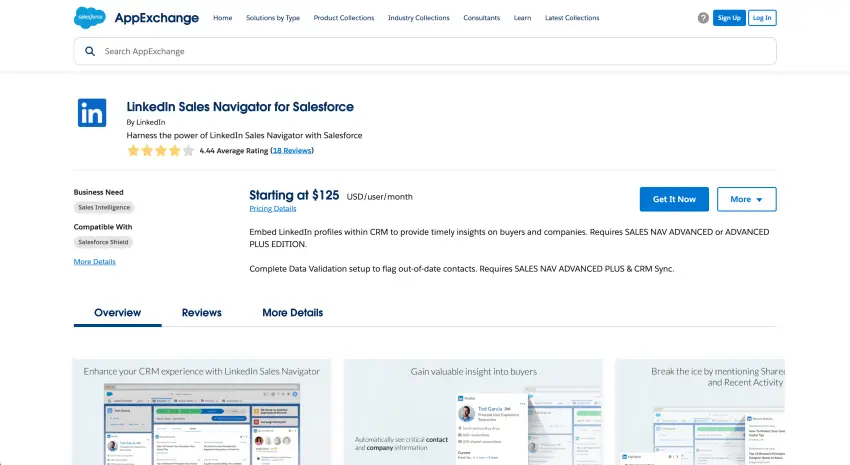Image resolution: width=850 pixels, height=465 pixels.
Task: Click the Sales Intelligence tag
Action: (x=104, y=208)
